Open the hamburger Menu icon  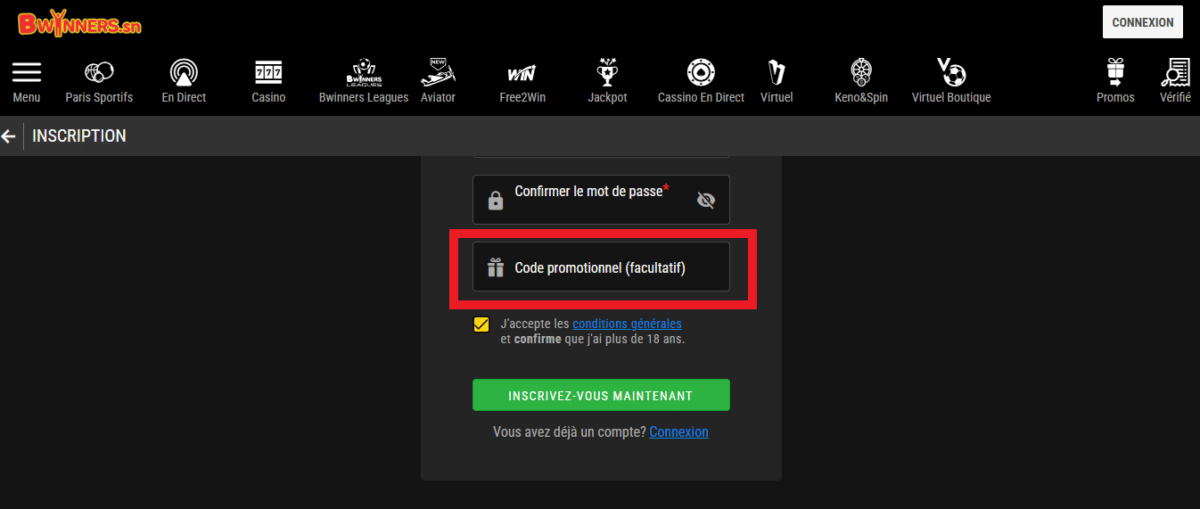[26, 73]
